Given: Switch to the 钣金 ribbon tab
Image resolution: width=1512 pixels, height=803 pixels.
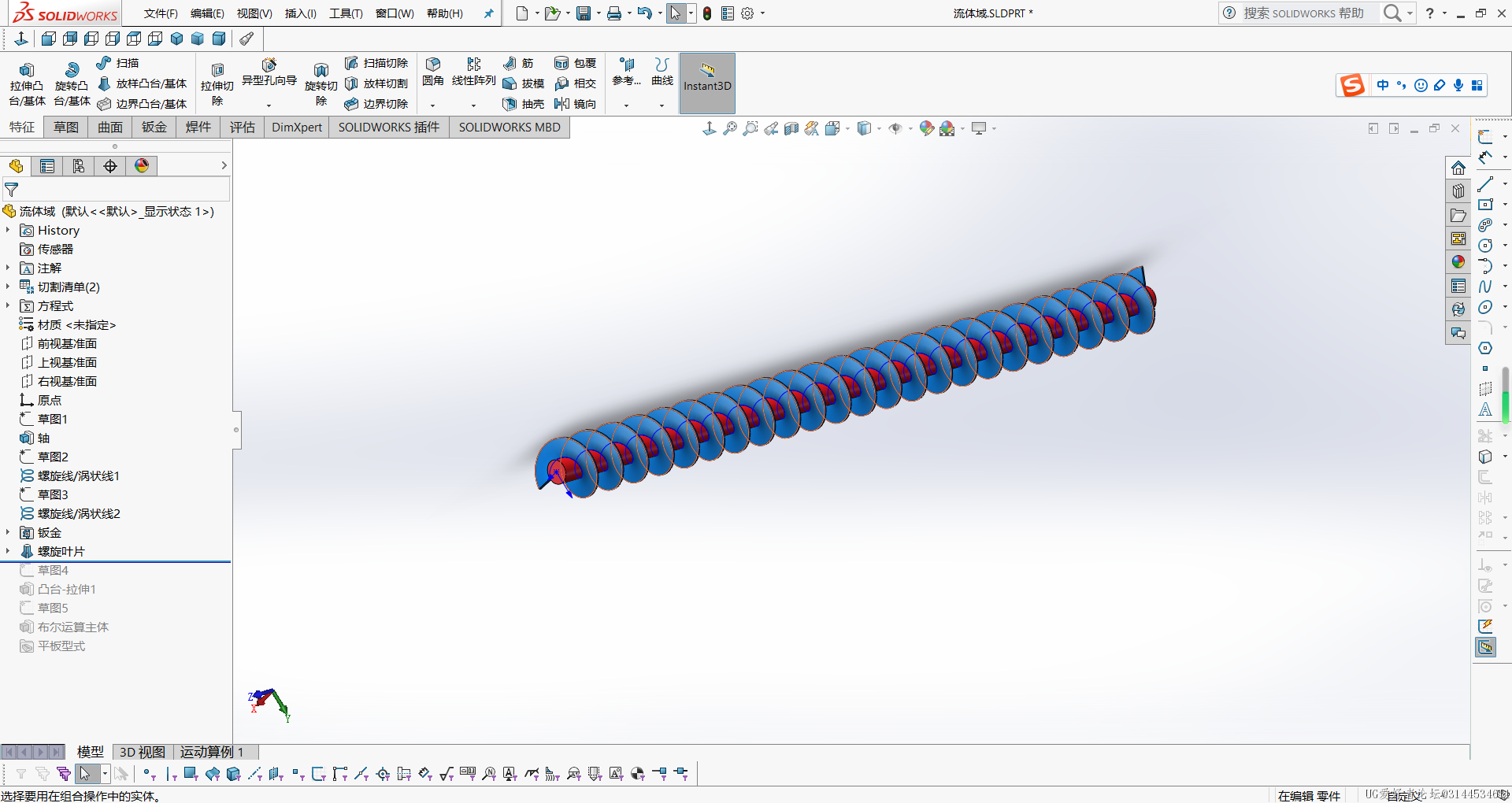Looking at the screenshot, I should pyautogui.click(x=154, y=127).
